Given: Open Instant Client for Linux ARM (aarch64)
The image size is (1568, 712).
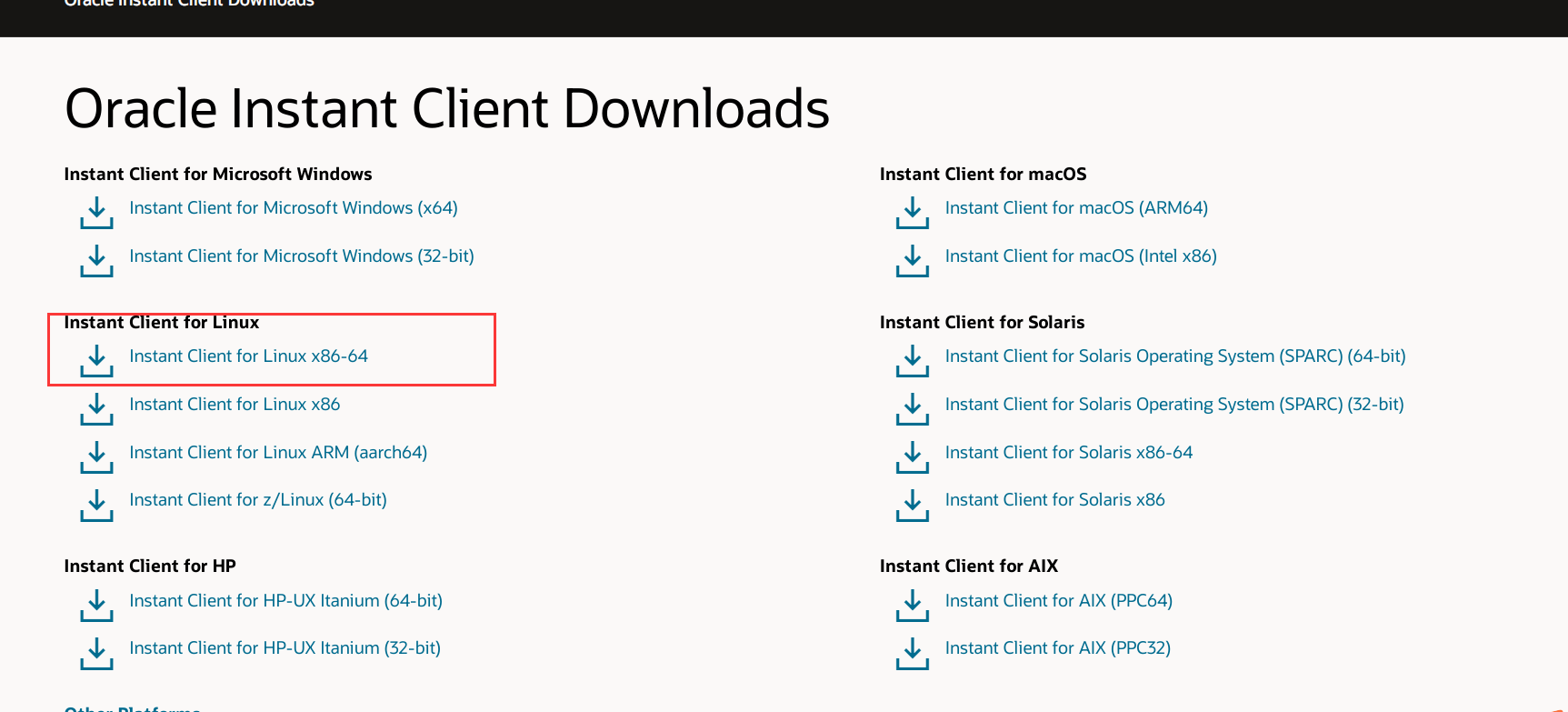Looking at the screenshot, I should point(278,453).
